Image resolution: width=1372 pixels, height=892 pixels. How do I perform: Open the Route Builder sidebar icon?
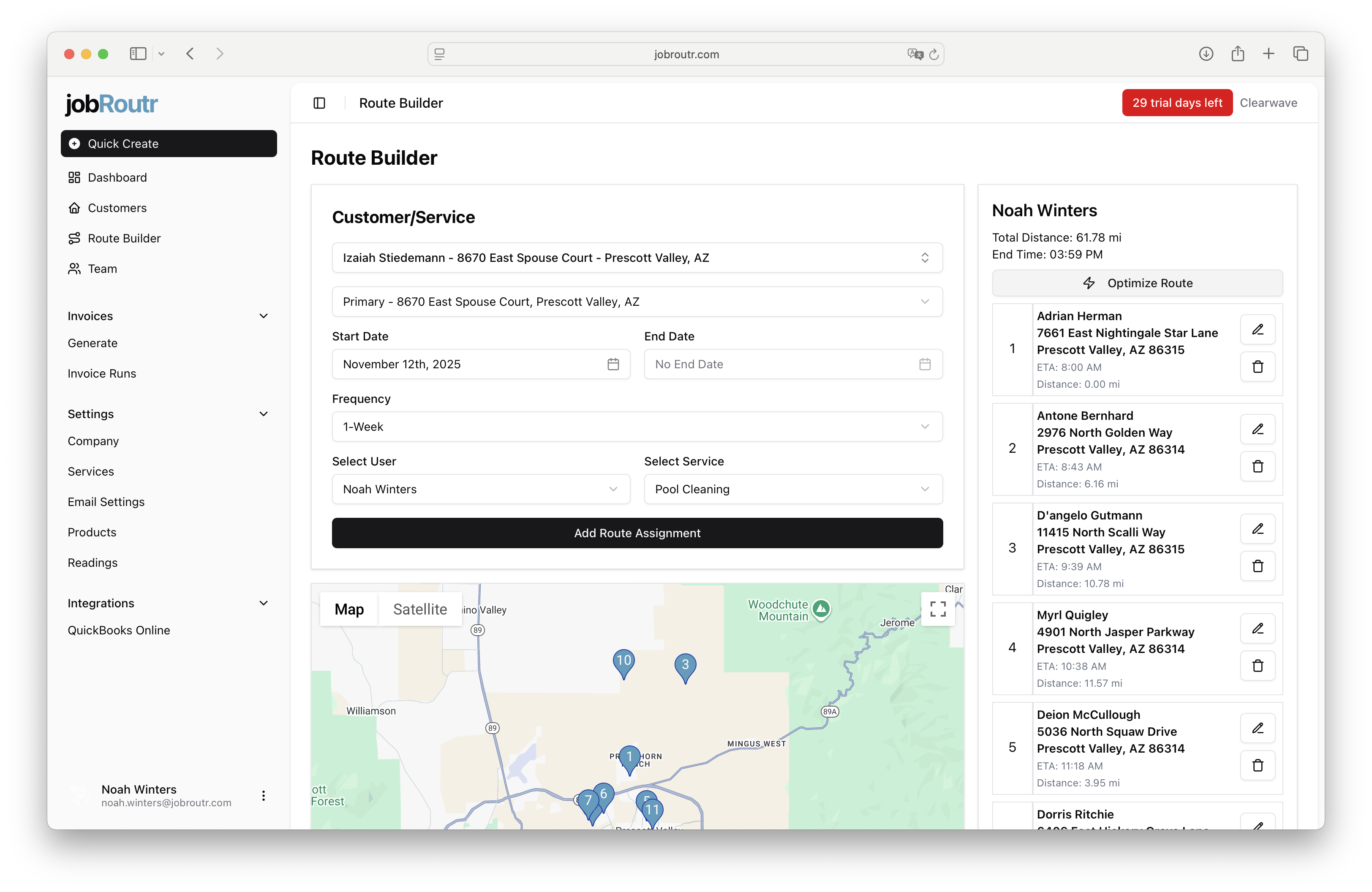tap(75, 238)
